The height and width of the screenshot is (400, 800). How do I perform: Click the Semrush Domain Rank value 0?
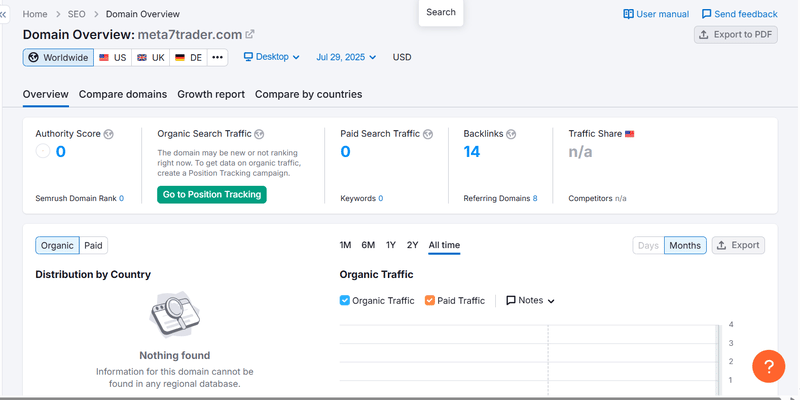tap(121, 198)
